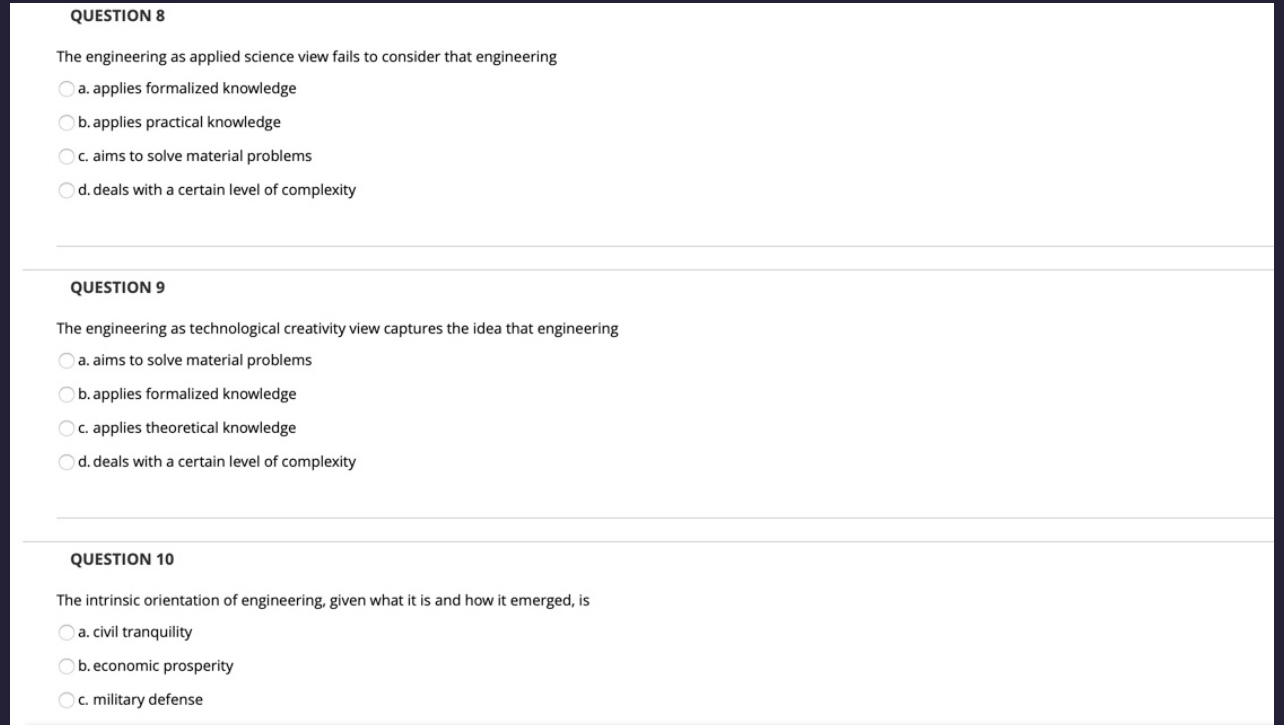Click the Question 10 prompt about intrinsic orientation
Image resolution: width=1284 pixels, height=725 pixels.
(323, 600)
